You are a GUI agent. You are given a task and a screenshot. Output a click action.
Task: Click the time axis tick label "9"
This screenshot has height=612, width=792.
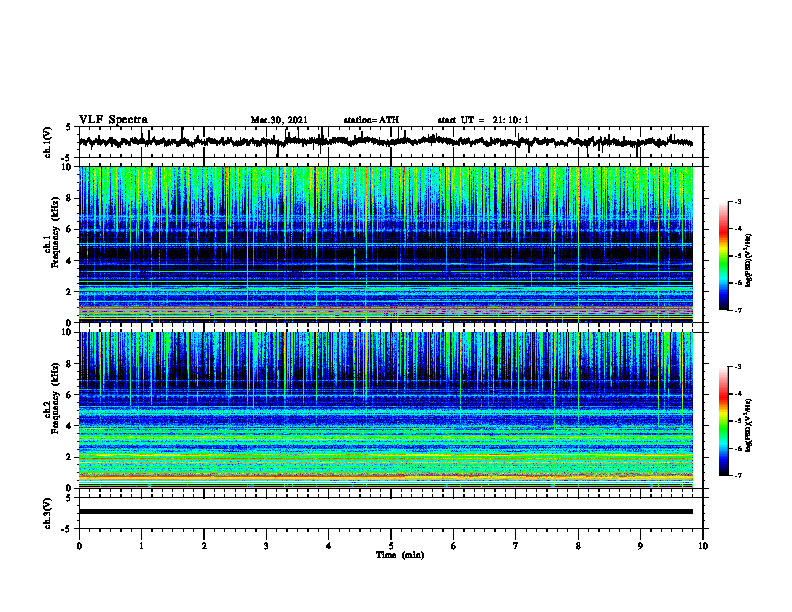[x=640, y=546]
